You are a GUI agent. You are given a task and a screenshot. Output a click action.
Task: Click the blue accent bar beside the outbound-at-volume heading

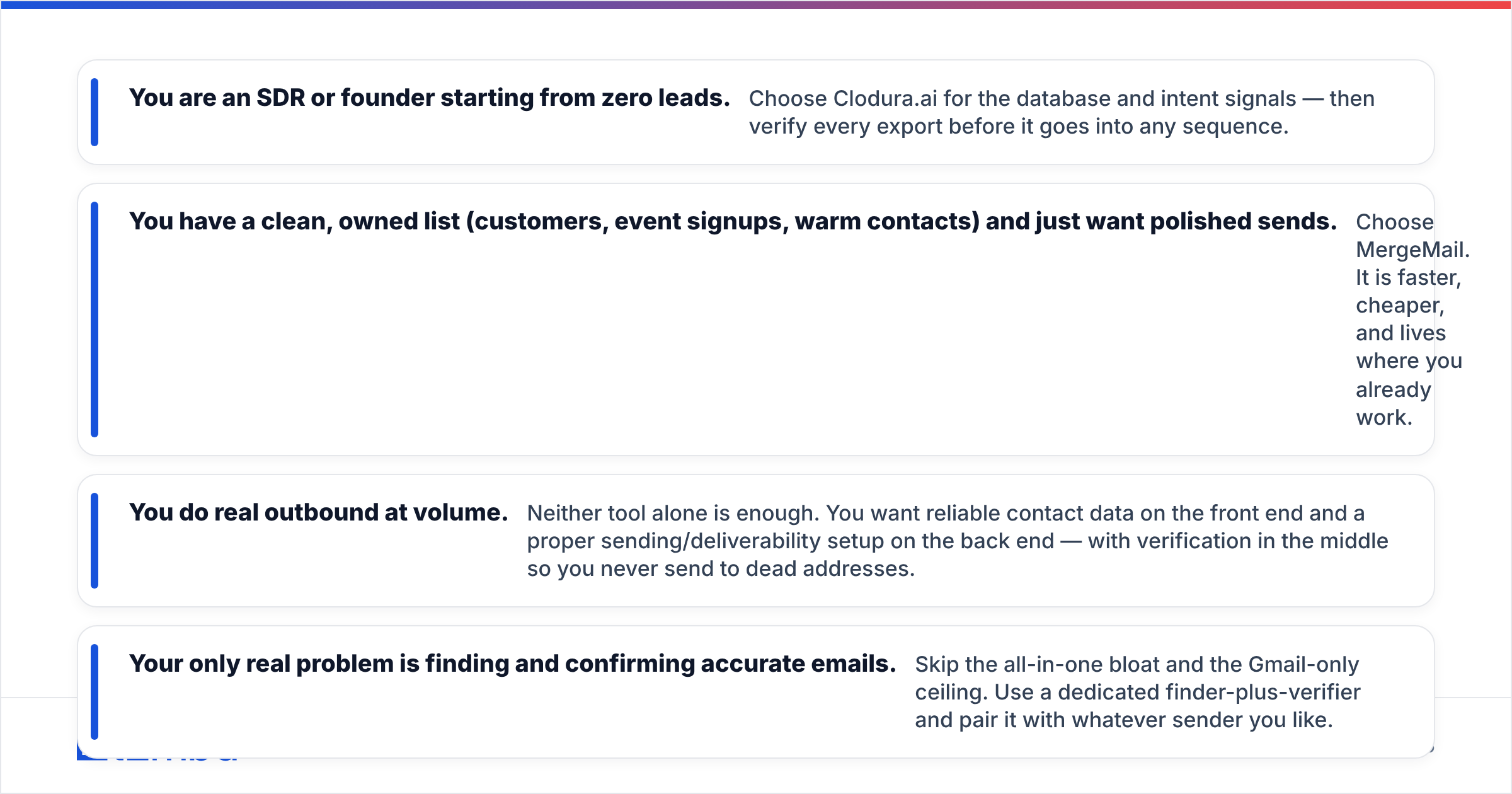coord(94,541)
